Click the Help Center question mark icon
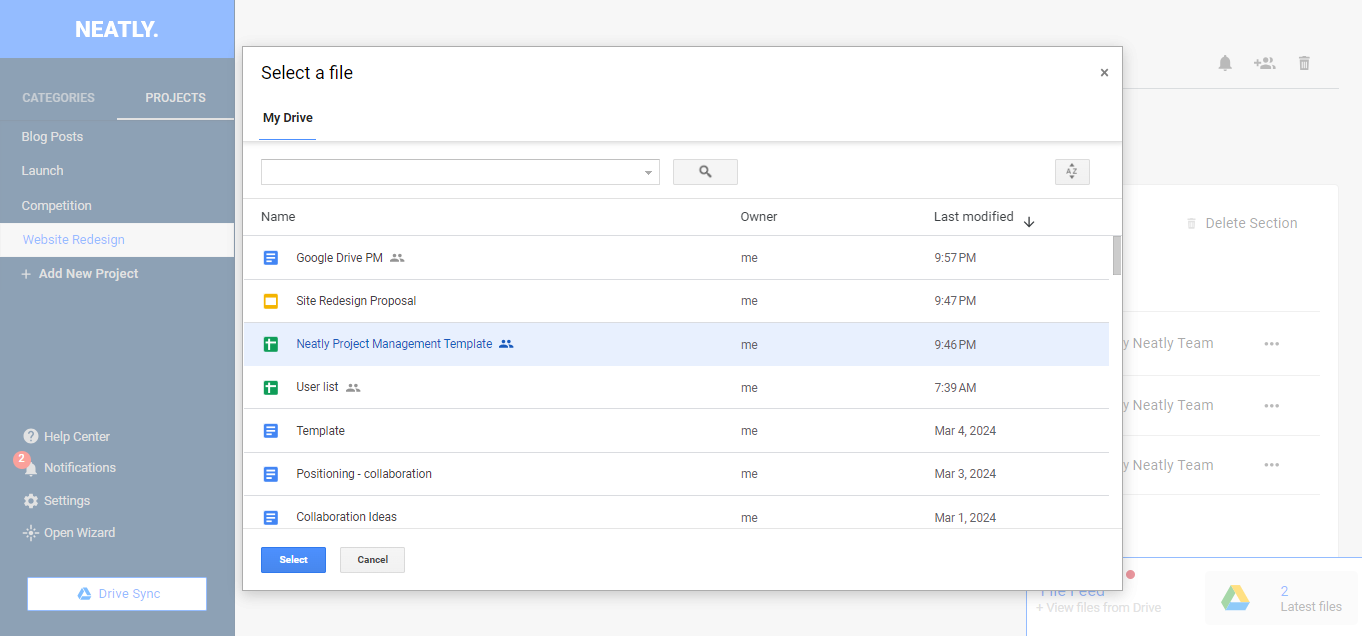 click(x=31, y=436)
